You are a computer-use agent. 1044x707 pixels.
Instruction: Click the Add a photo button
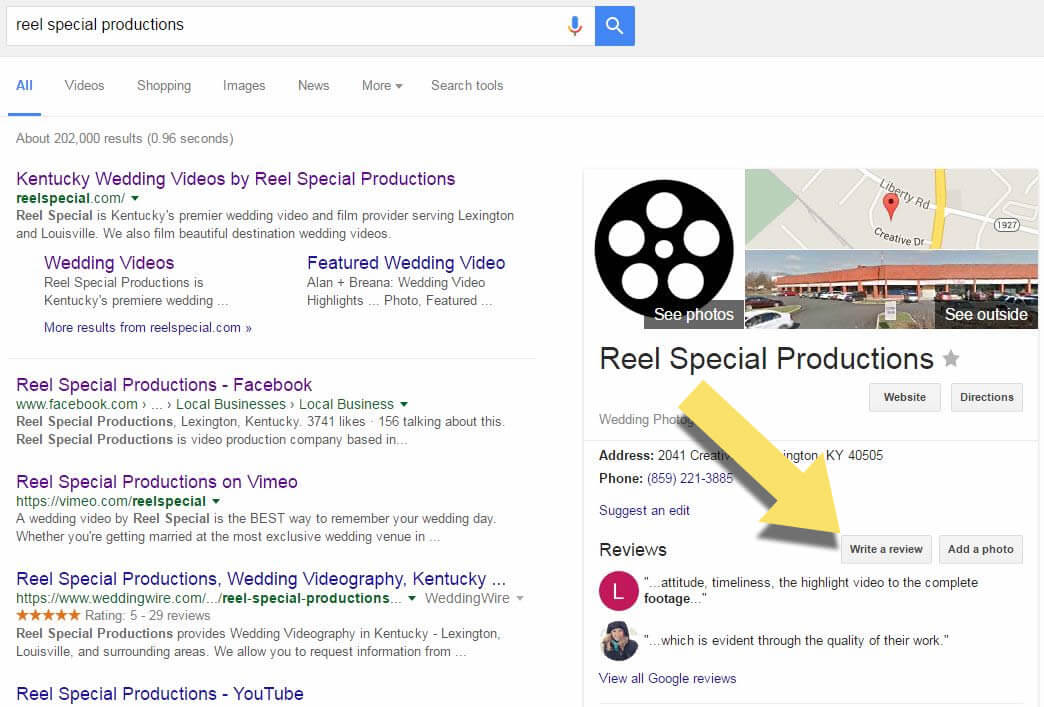pyautogui.click(x=981, y=549)
